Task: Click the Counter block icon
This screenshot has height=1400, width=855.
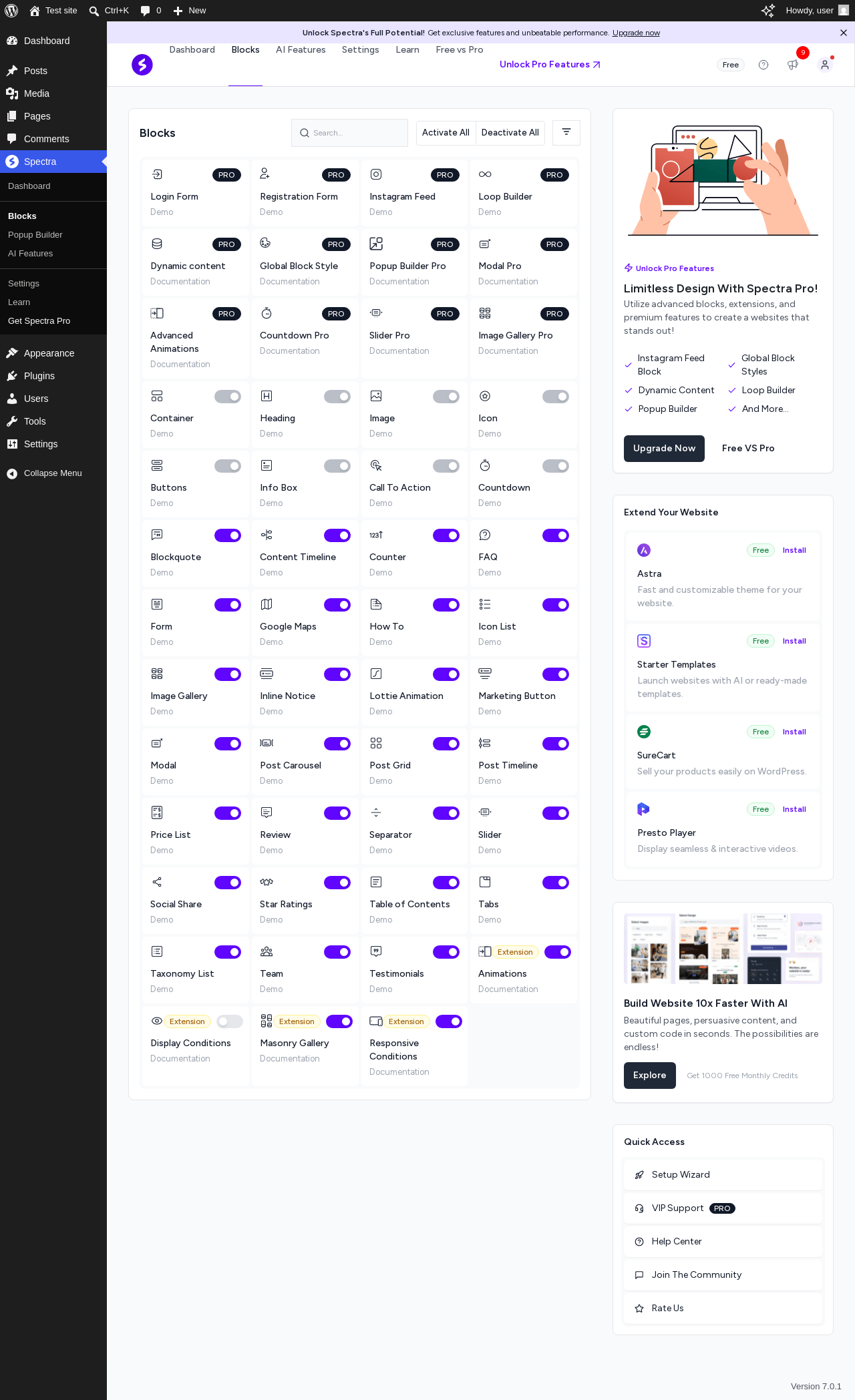Action: (376, 535)
